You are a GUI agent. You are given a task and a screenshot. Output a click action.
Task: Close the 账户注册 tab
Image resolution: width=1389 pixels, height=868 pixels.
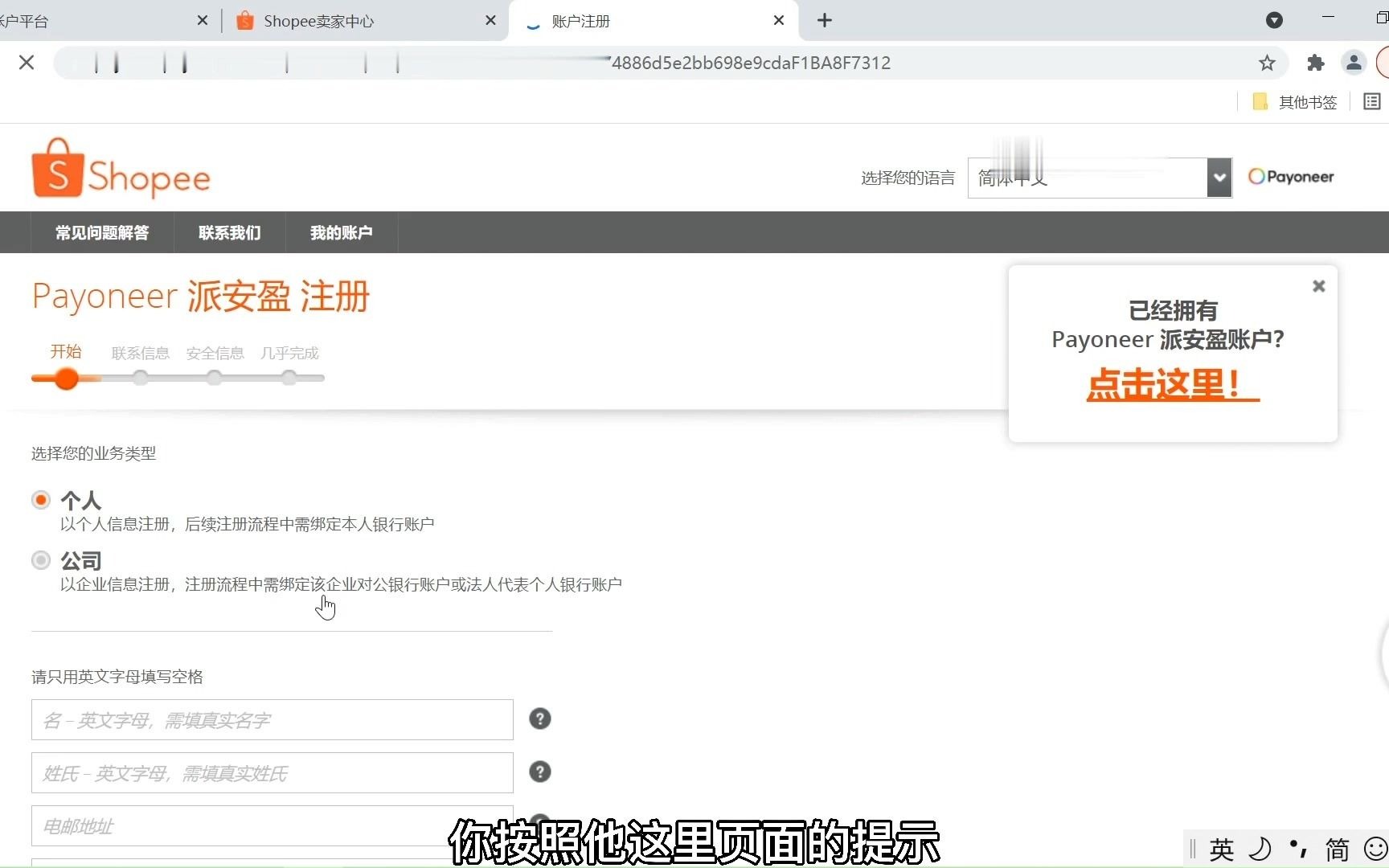coord(778,21)
